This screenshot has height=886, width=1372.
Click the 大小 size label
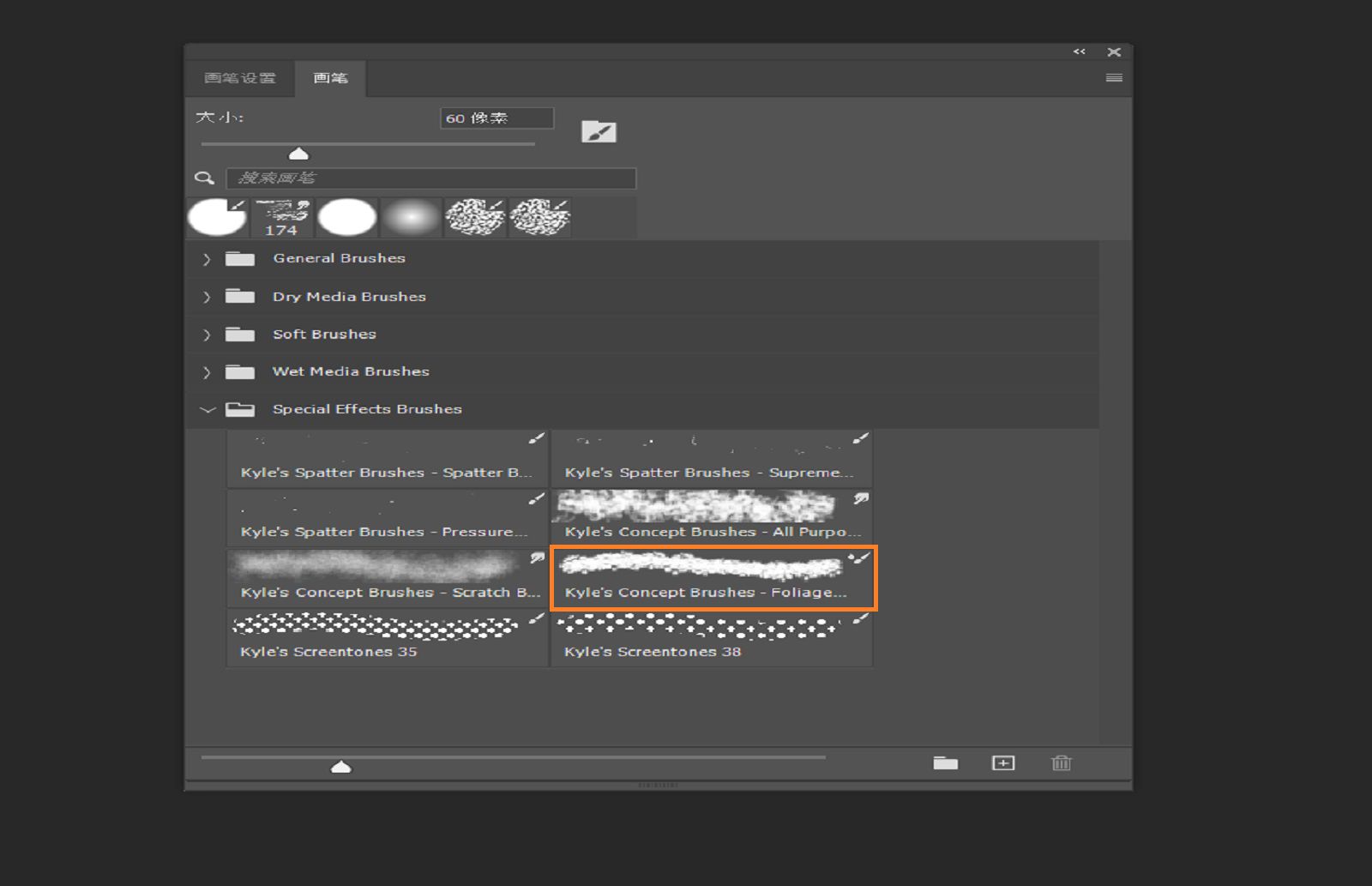(x=220, y=118)
